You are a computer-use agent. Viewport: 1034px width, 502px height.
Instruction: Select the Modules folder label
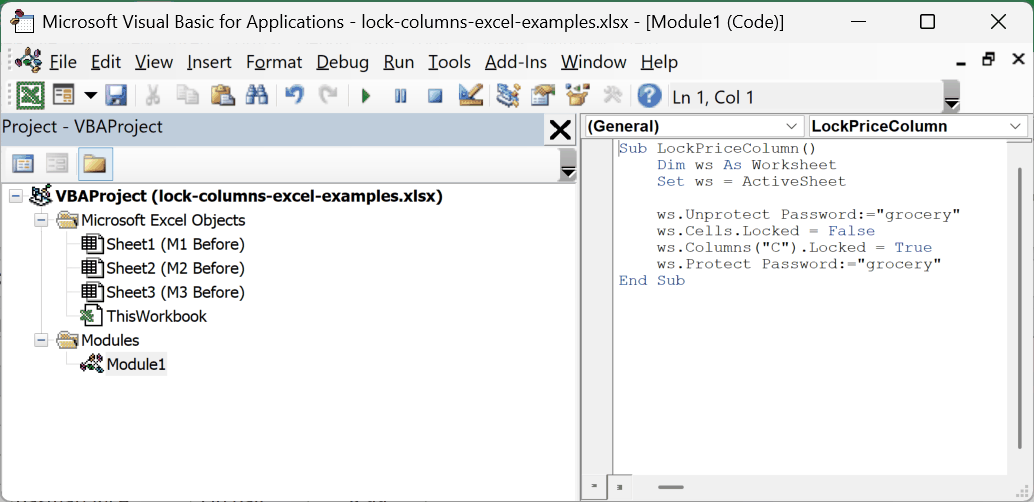[109, 340]
